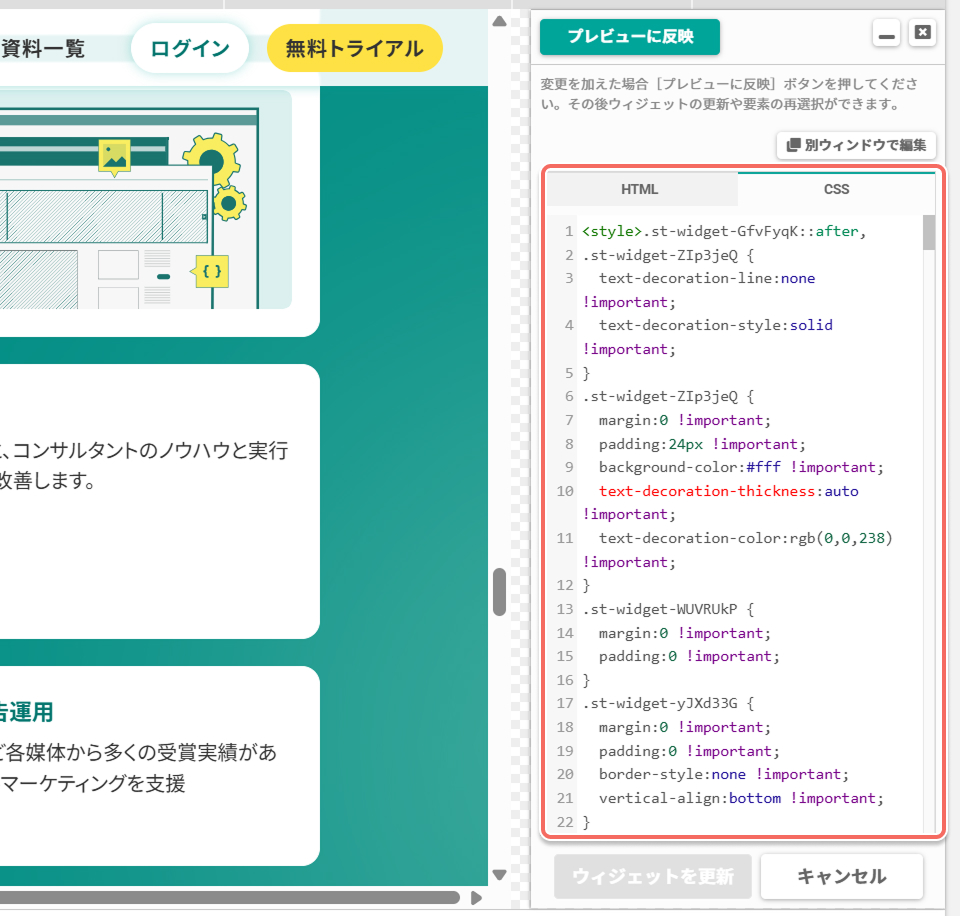Click the small gear icon in illustration
The width and height of the screenshot is (960, 916).
229,204
